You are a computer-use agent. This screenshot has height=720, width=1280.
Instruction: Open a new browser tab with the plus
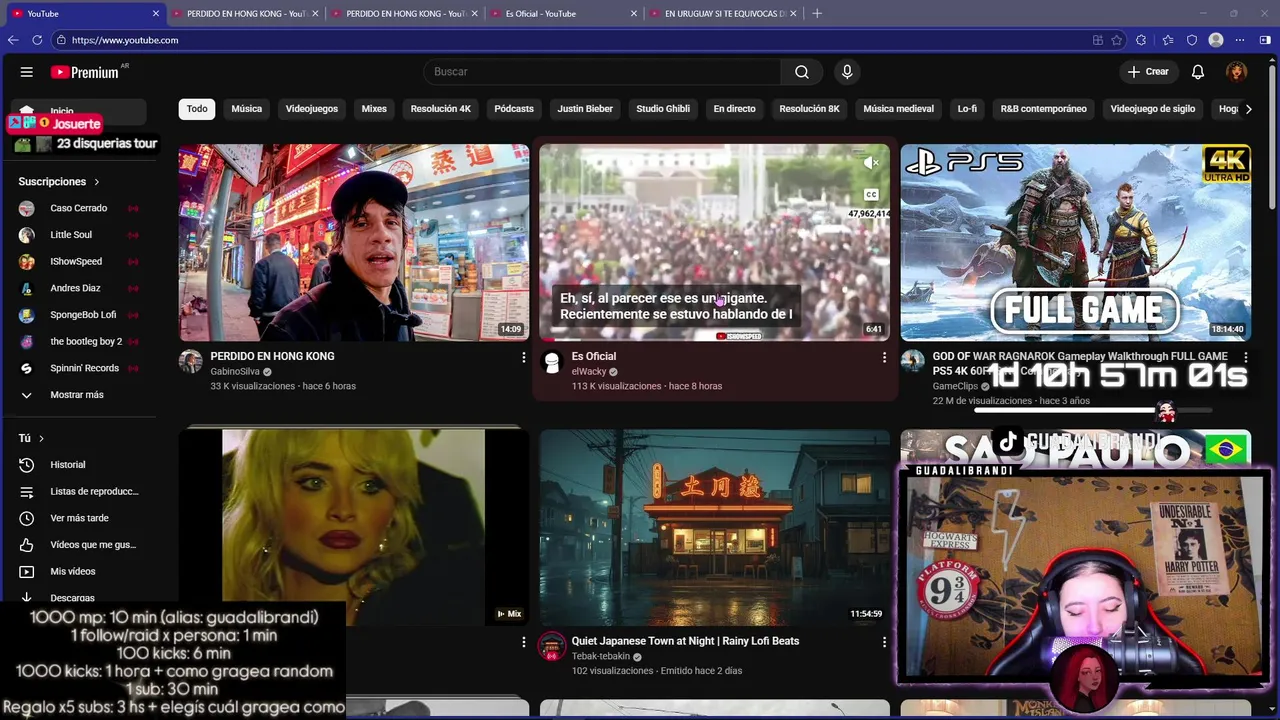(x=817, y=13)
